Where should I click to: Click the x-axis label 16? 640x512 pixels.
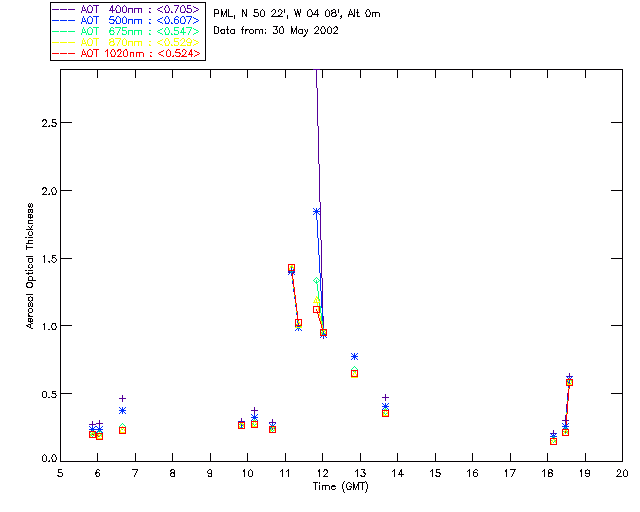pos(472,473)
